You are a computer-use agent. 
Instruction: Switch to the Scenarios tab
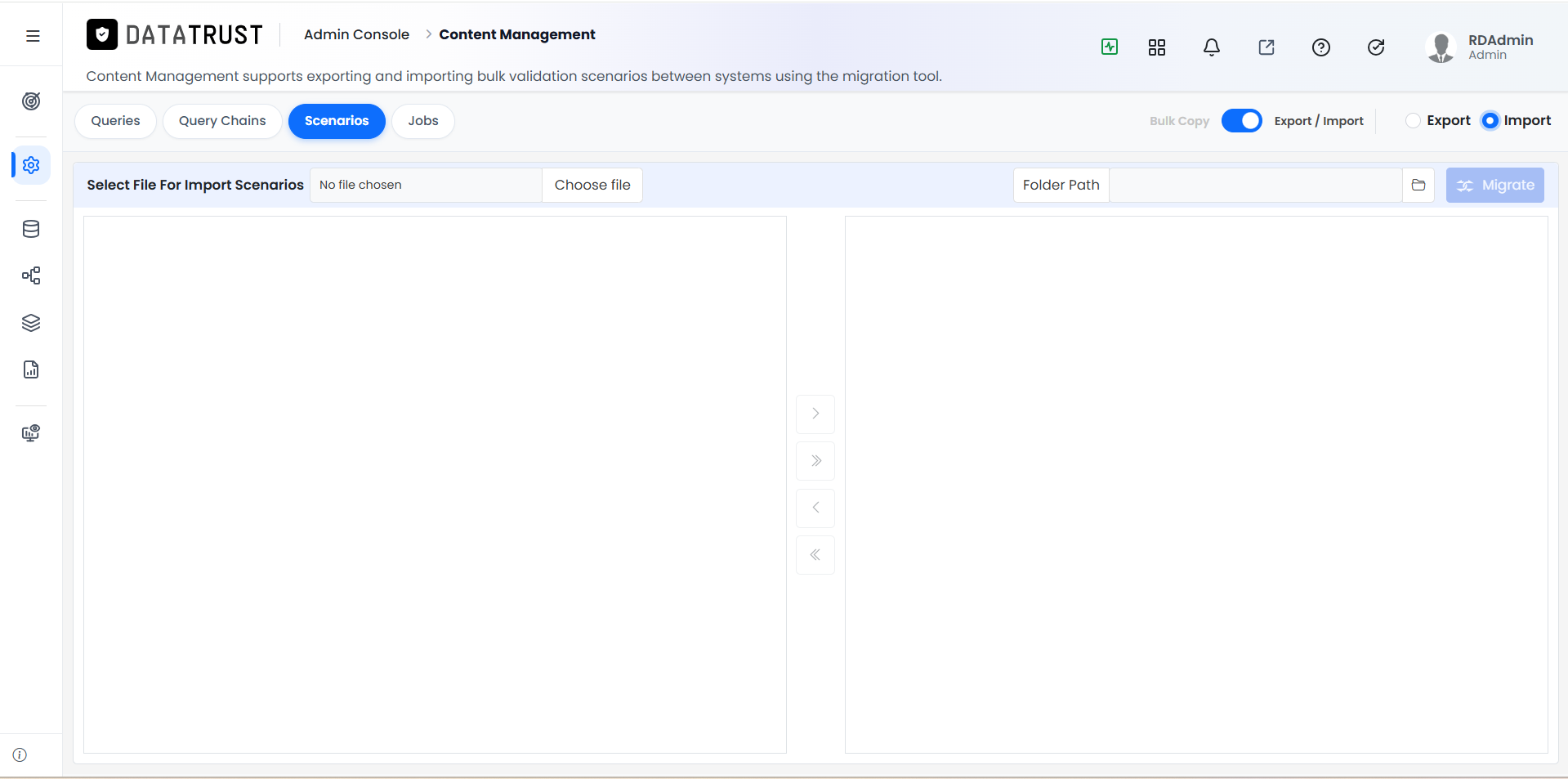click(337, 121)
